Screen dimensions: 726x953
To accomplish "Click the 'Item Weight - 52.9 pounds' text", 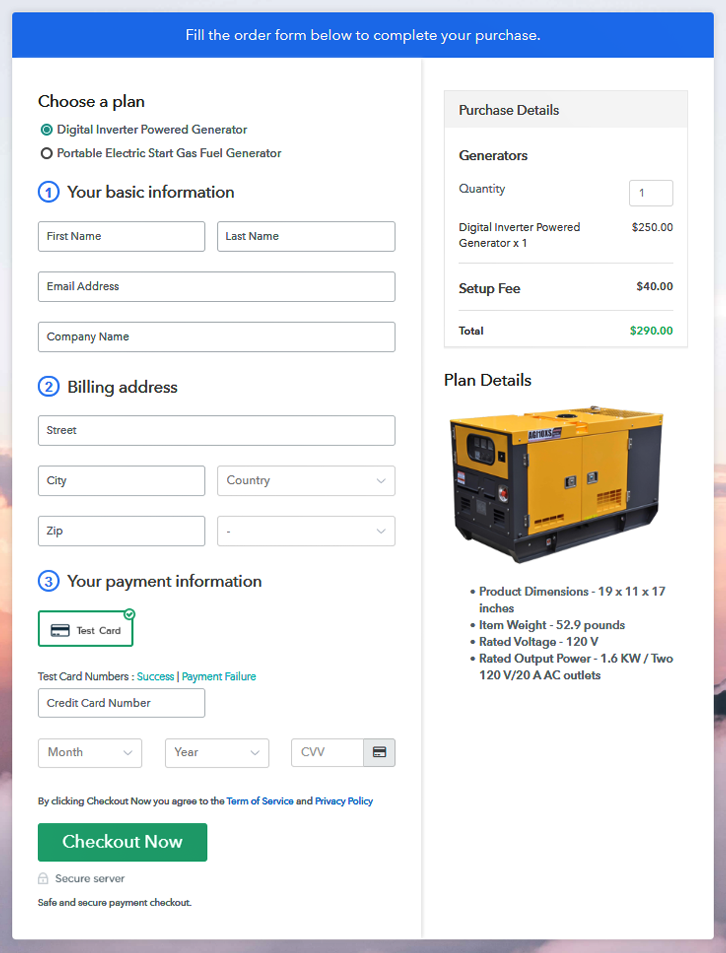I will (x=552, y=625).
